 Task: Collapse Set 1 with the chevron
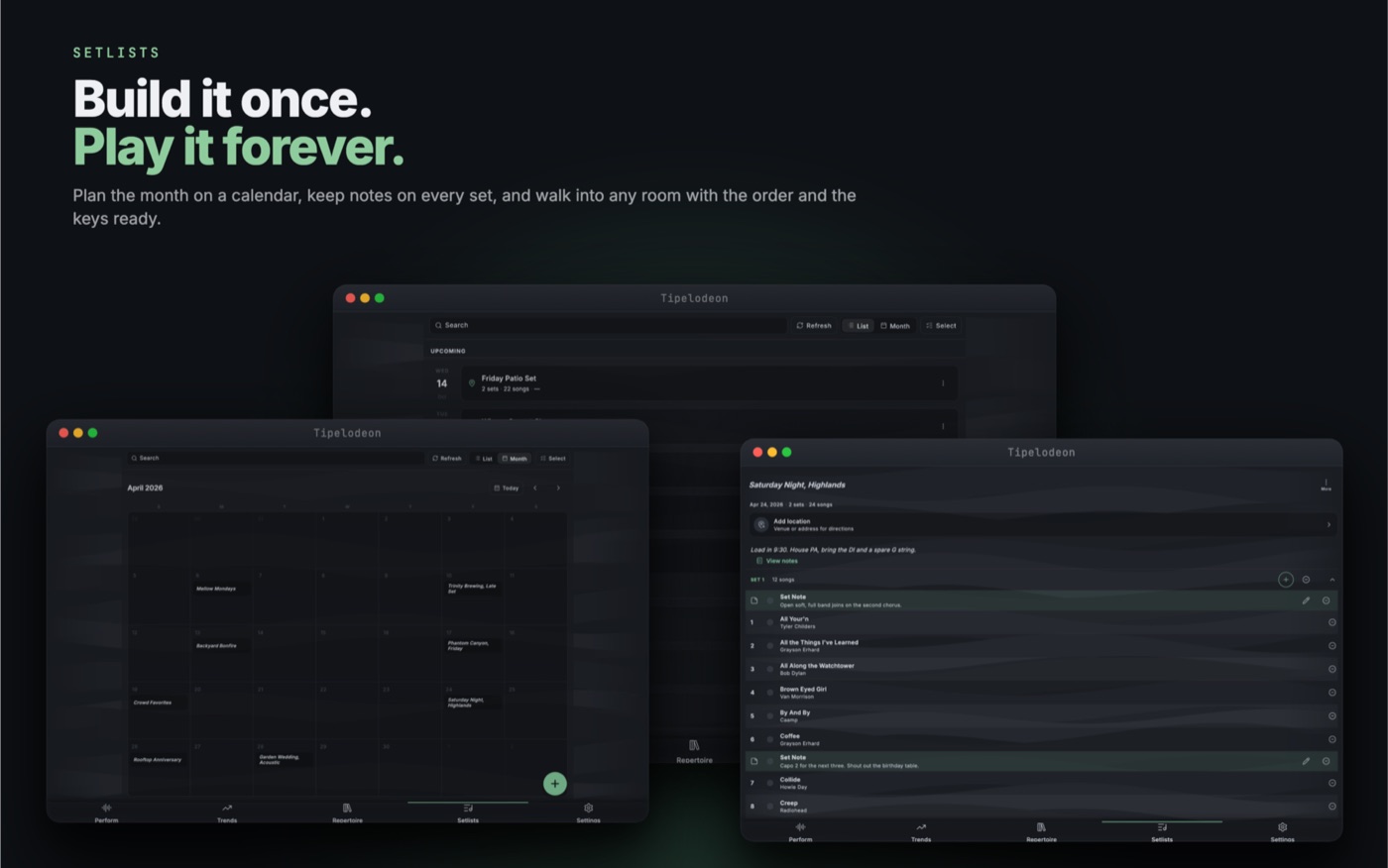pyautogui.click(x=1331, y=580)
